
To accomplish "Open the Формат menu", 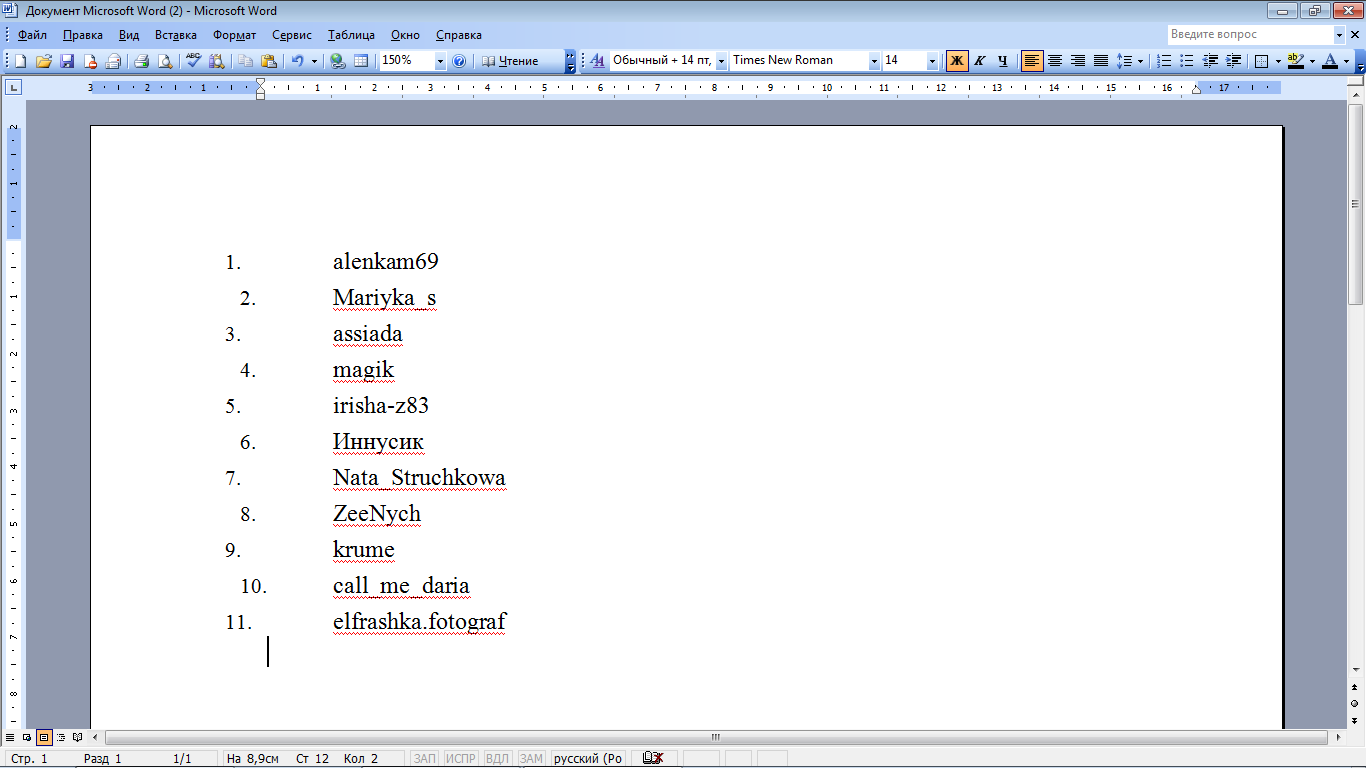I will coord(234,35).
